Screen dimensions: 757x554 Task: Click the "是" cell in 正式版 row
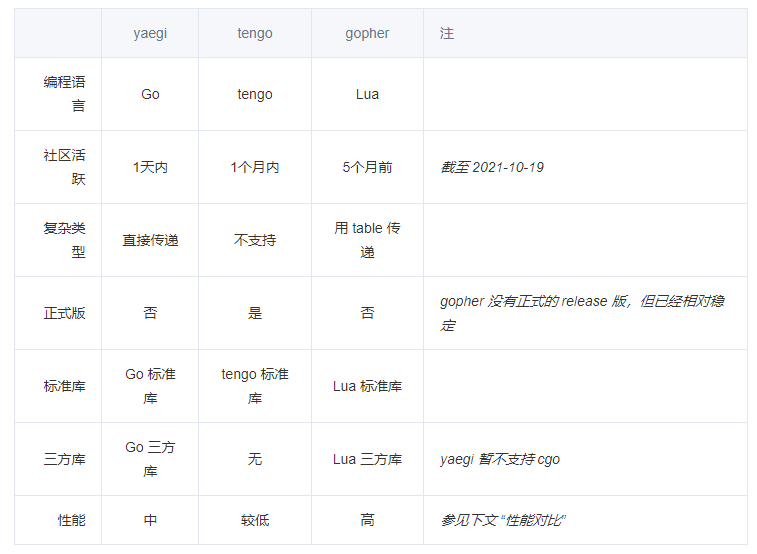(255, 313)
